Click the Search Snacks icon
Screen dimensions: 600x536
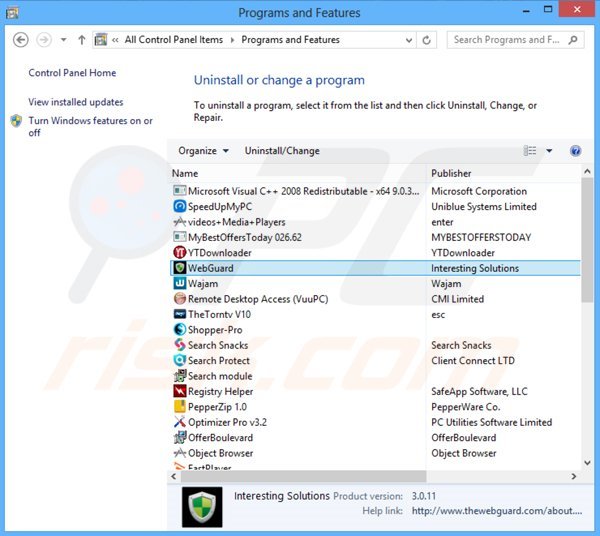tap(179, 345)
